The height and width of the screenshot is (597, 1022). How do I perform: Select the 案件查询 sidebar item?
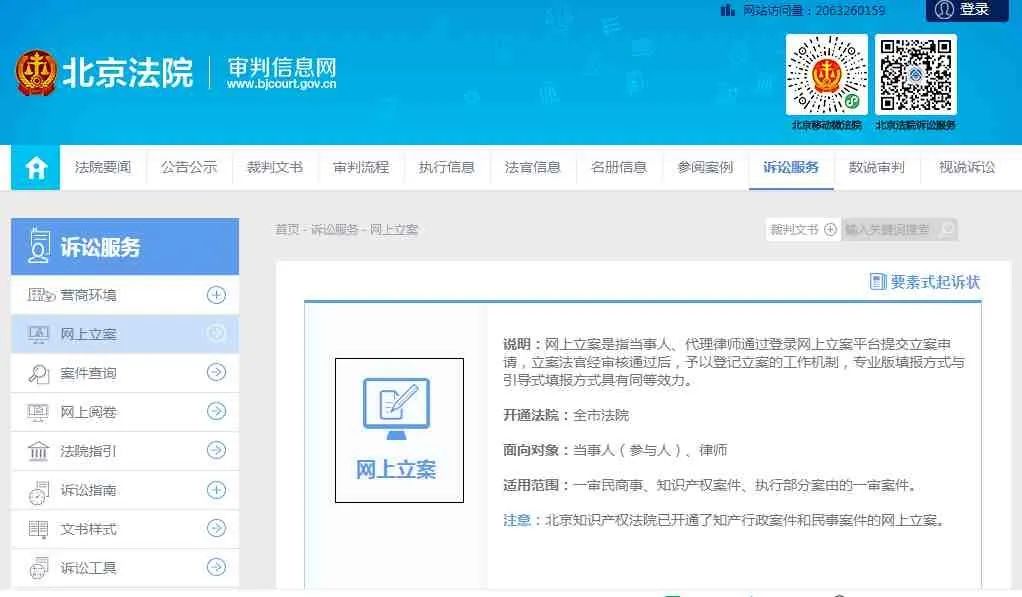tap(125, 373)
